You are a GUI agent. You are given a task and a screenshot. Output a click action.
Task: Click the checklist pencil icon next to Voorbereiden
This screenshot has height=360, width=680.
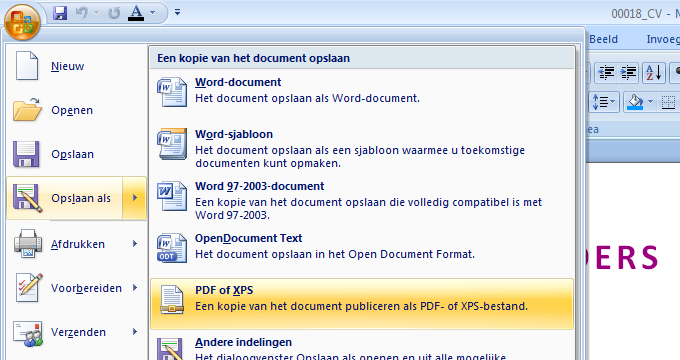coord(29,288)
